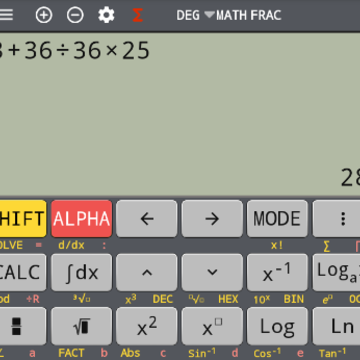Open the three-dot more options key
Screen dimensions: 360x360
pyautogui.click(x=336, y=219)
